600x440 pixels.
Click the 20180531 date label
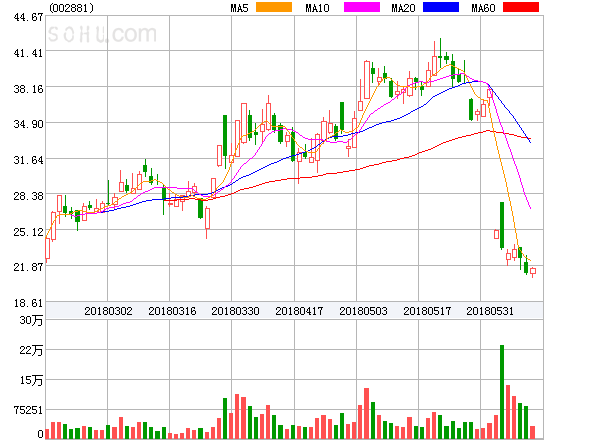point(490,311)
